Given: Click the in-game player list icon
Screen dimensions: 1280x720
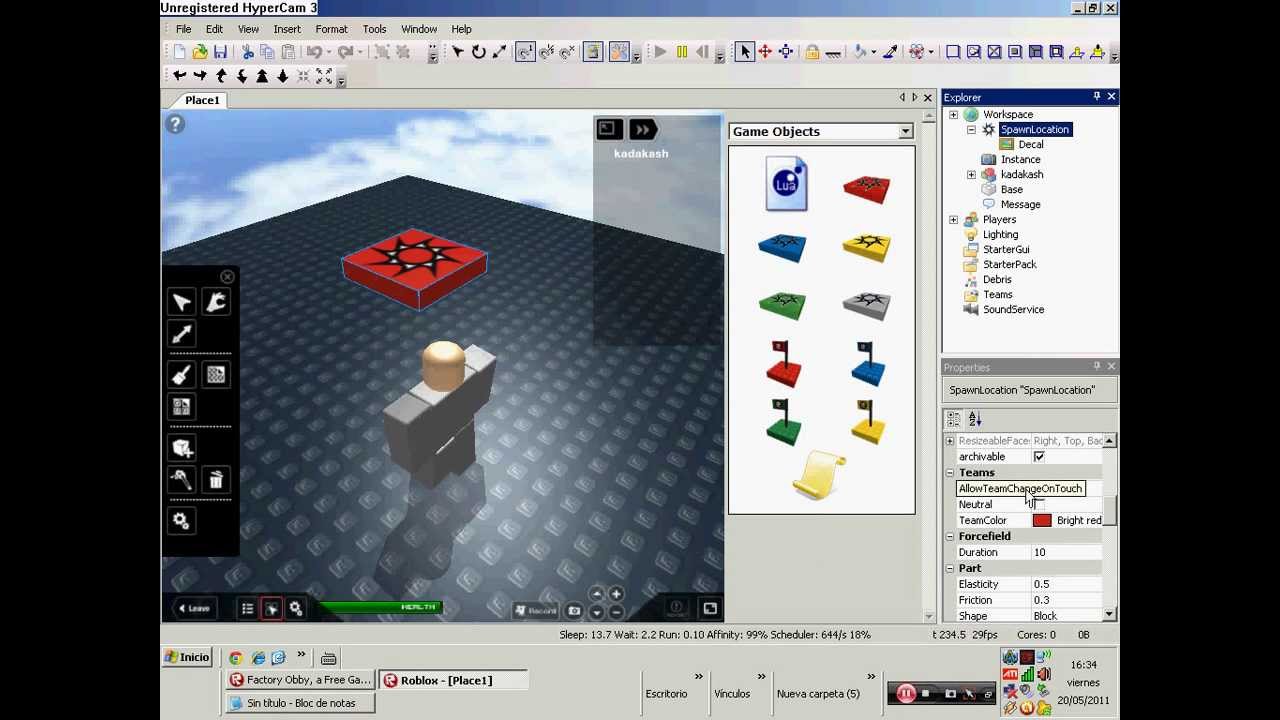Looking at the screenshot, I should pos(247,608).
